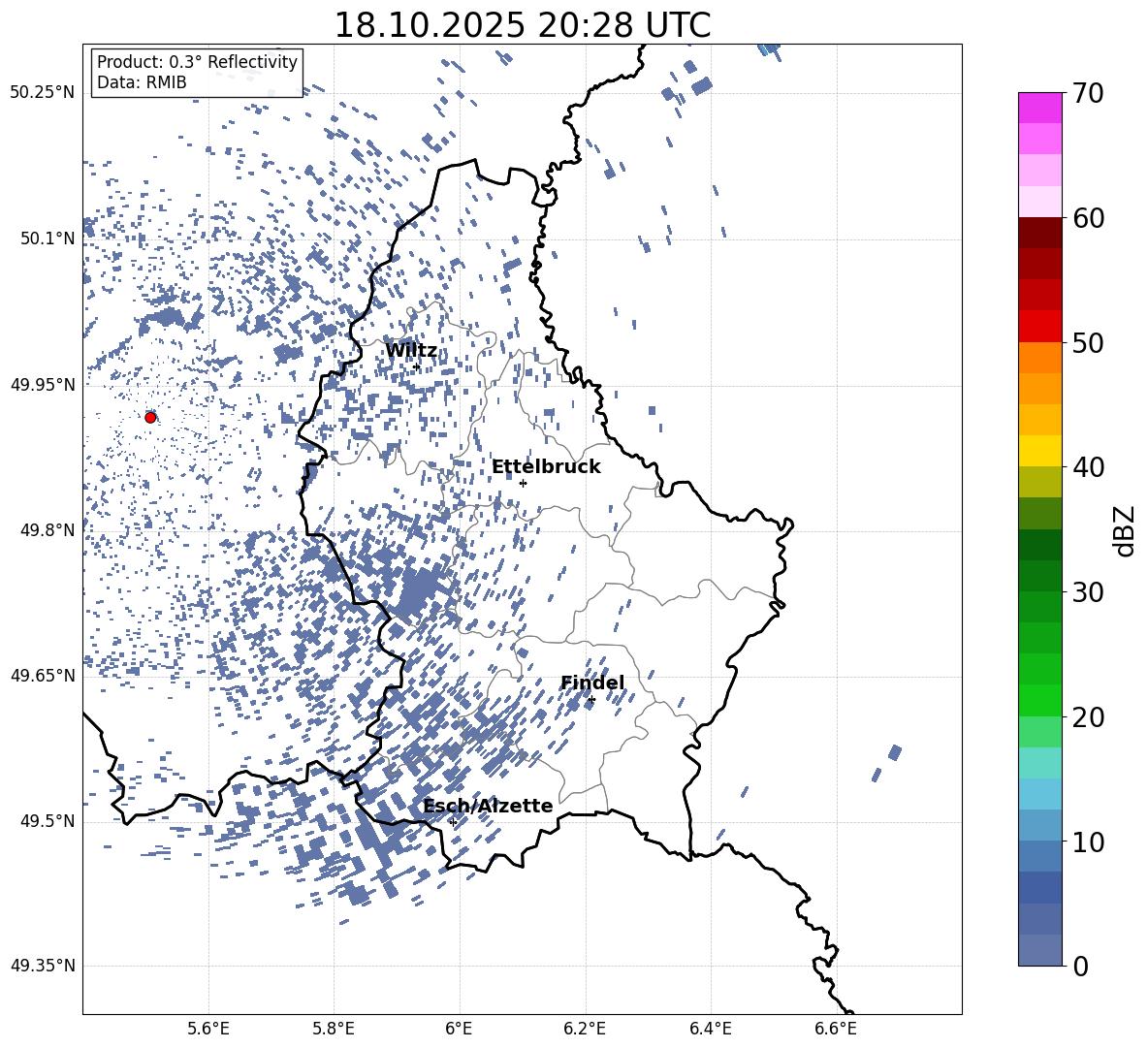Click the red radar location dot

click(x=150, y=417)
